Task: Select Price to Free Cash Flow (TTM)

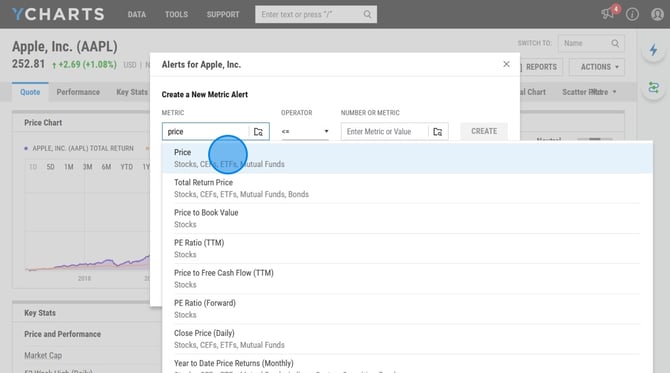Action: 407,279
